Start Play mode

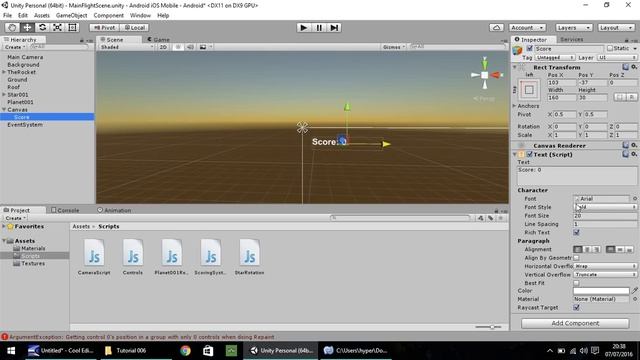[x=303, y=27]
